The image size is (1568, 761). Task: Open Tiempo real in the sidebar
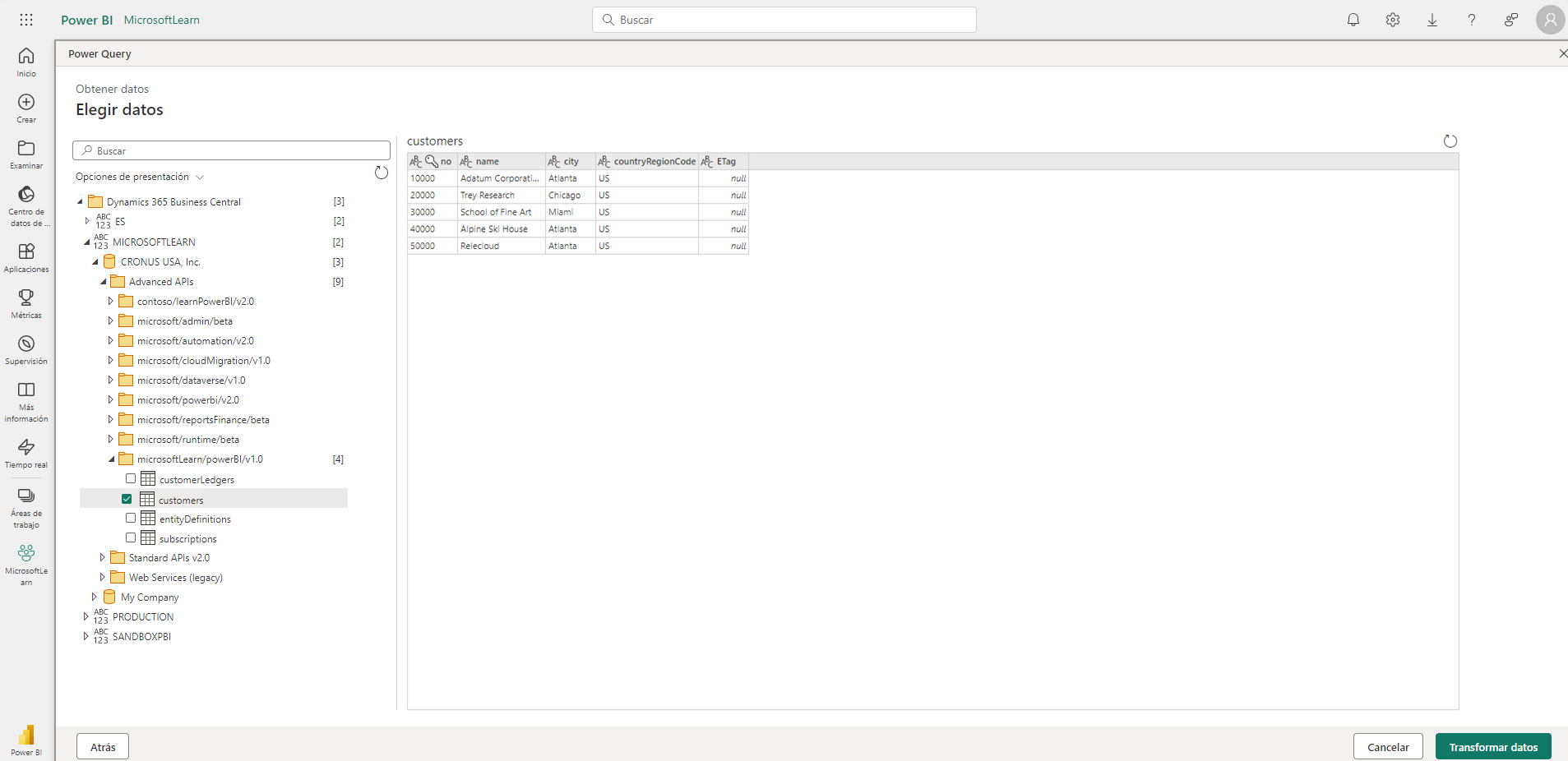[x=26, y=454]
